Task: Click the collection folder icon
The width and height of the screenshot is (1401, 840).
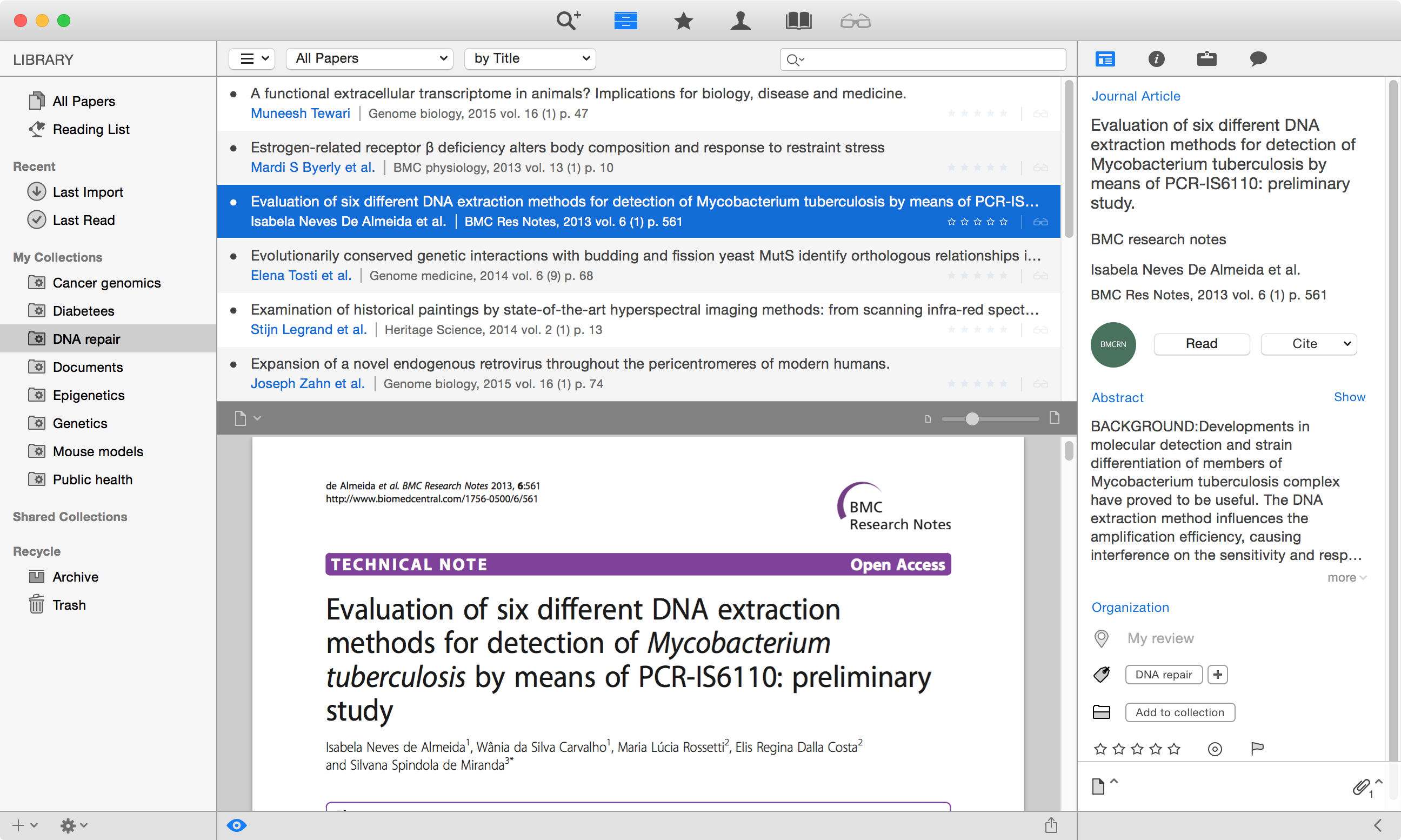Action: pyautogui.click(x=1101, y=712)
